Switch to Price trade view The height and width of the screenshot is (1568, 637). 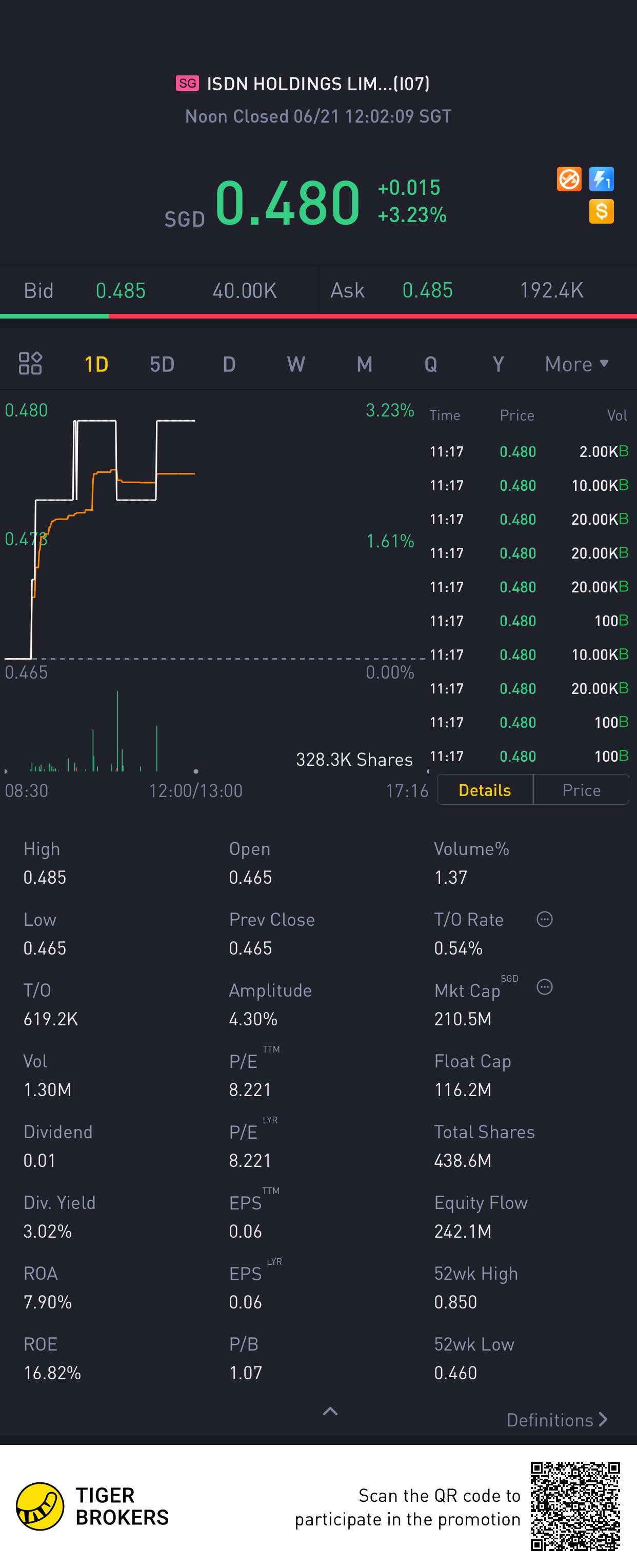coord(581,789)
